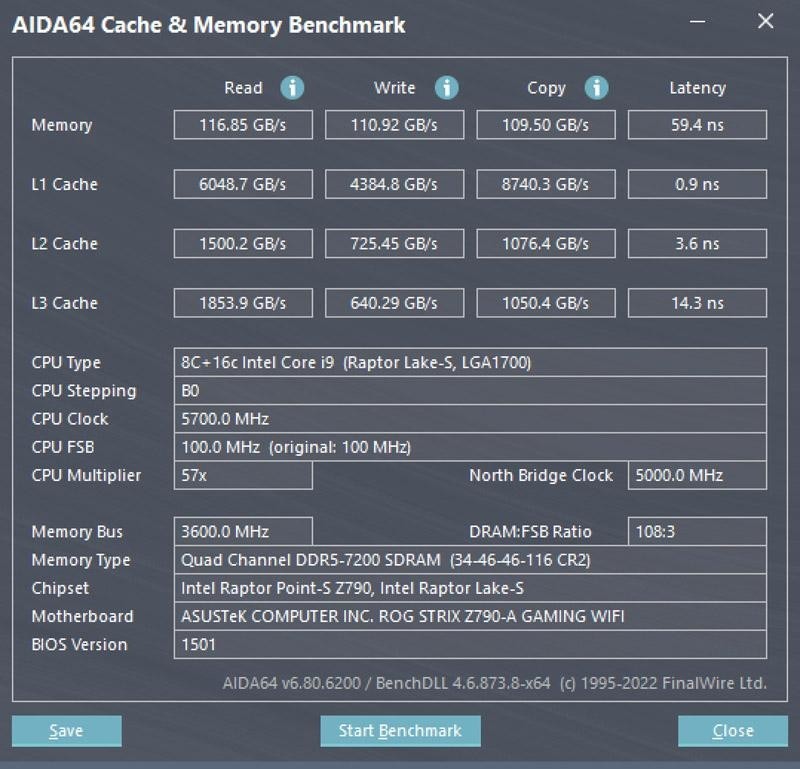
Task: Select the Memory Read speed result field
Action: 243,125
